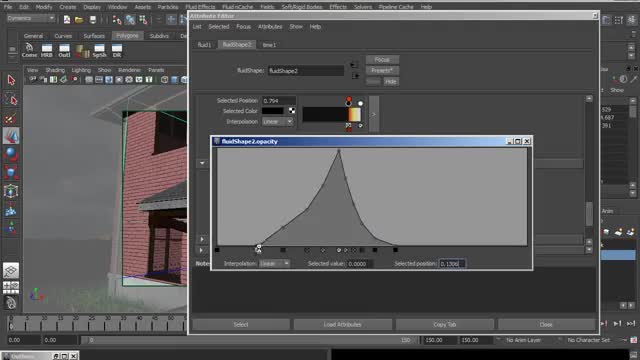The height and width of the screenshot is (360, 640).
Task: Click the opacity Selected value field
Action: pos(359,264)
